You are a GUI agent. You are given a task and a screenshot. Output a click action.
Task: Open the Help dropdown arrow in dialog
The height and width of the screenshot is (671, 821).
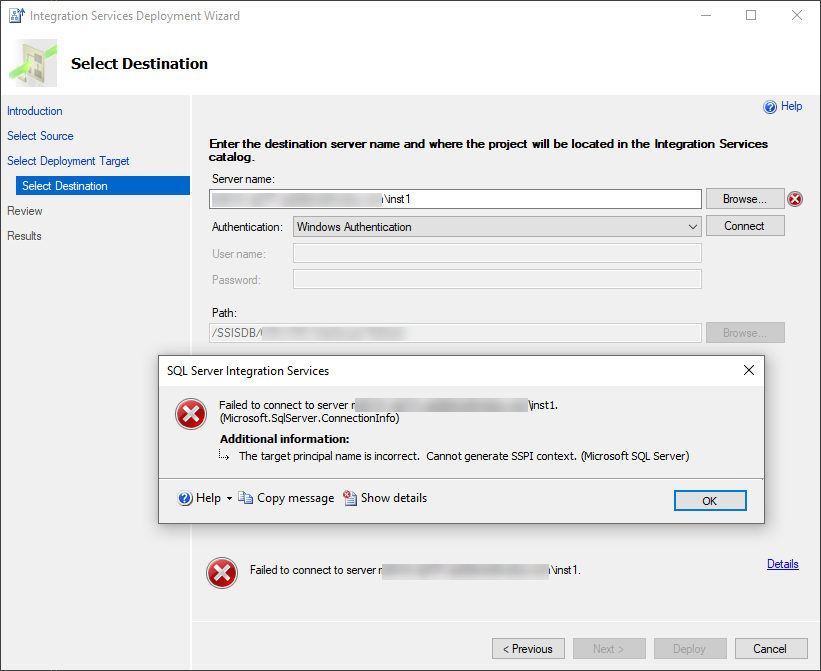[229, 499]
